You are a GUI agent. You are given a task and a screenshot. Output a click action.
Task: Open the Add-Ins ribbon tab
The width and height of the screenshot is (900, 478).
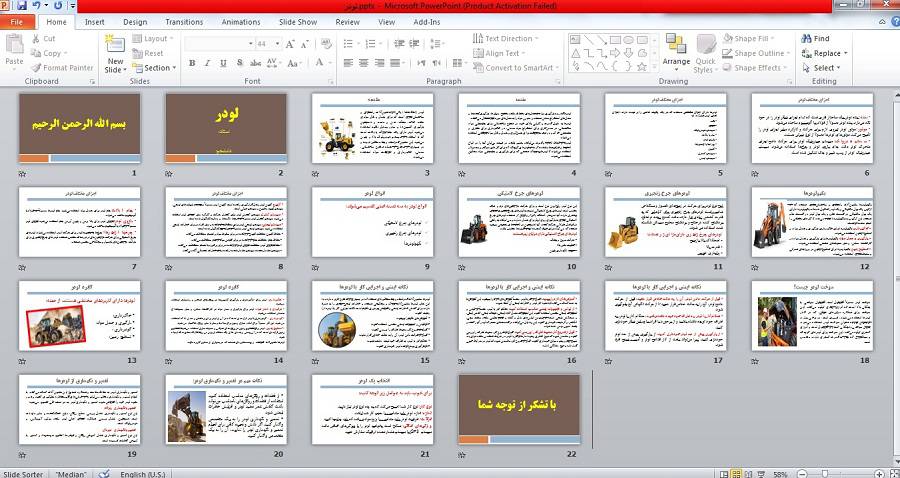[x=426, y=22]
